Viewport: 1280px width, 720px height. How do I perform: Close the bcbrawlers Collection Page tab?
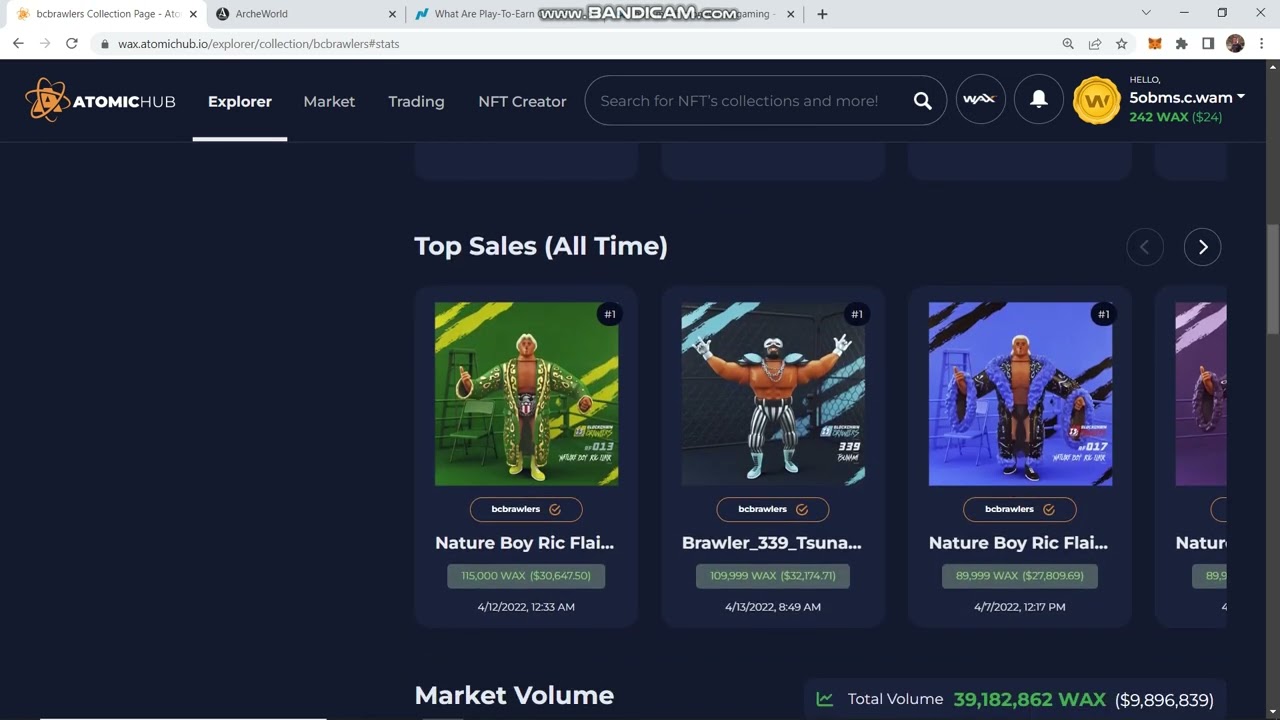point(193,14)
